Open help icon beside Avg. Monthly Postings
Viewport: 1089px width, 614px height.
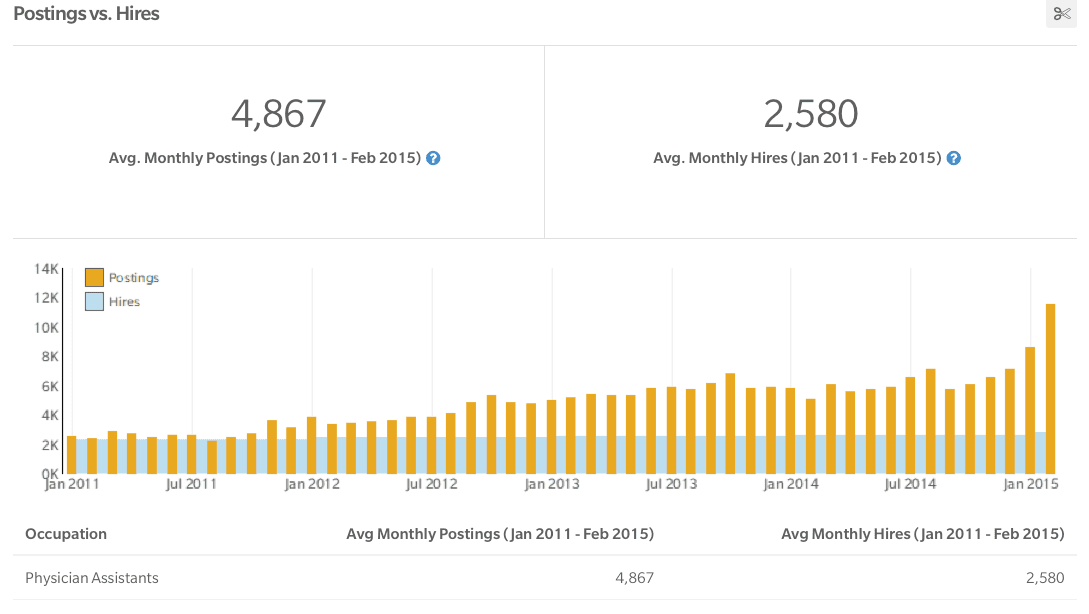tap(433, 158)
